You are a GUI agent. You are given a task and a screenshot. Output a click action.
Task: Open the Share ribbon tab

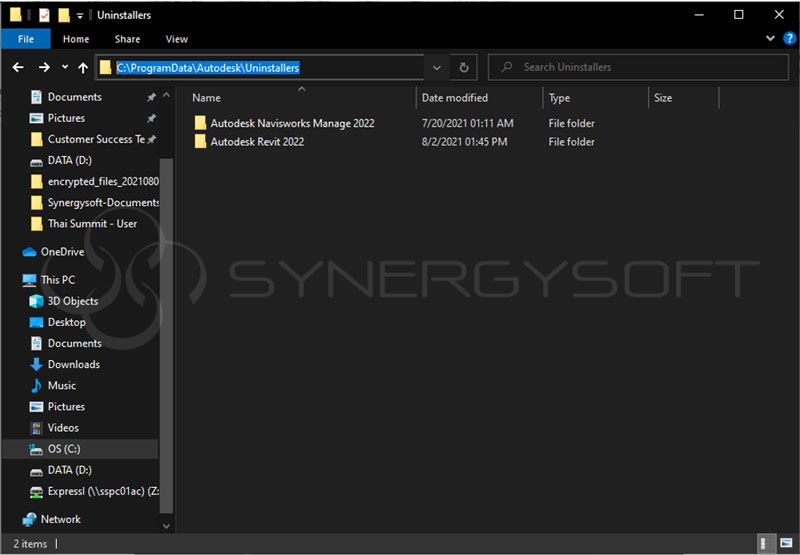click(x=128, y=39)
